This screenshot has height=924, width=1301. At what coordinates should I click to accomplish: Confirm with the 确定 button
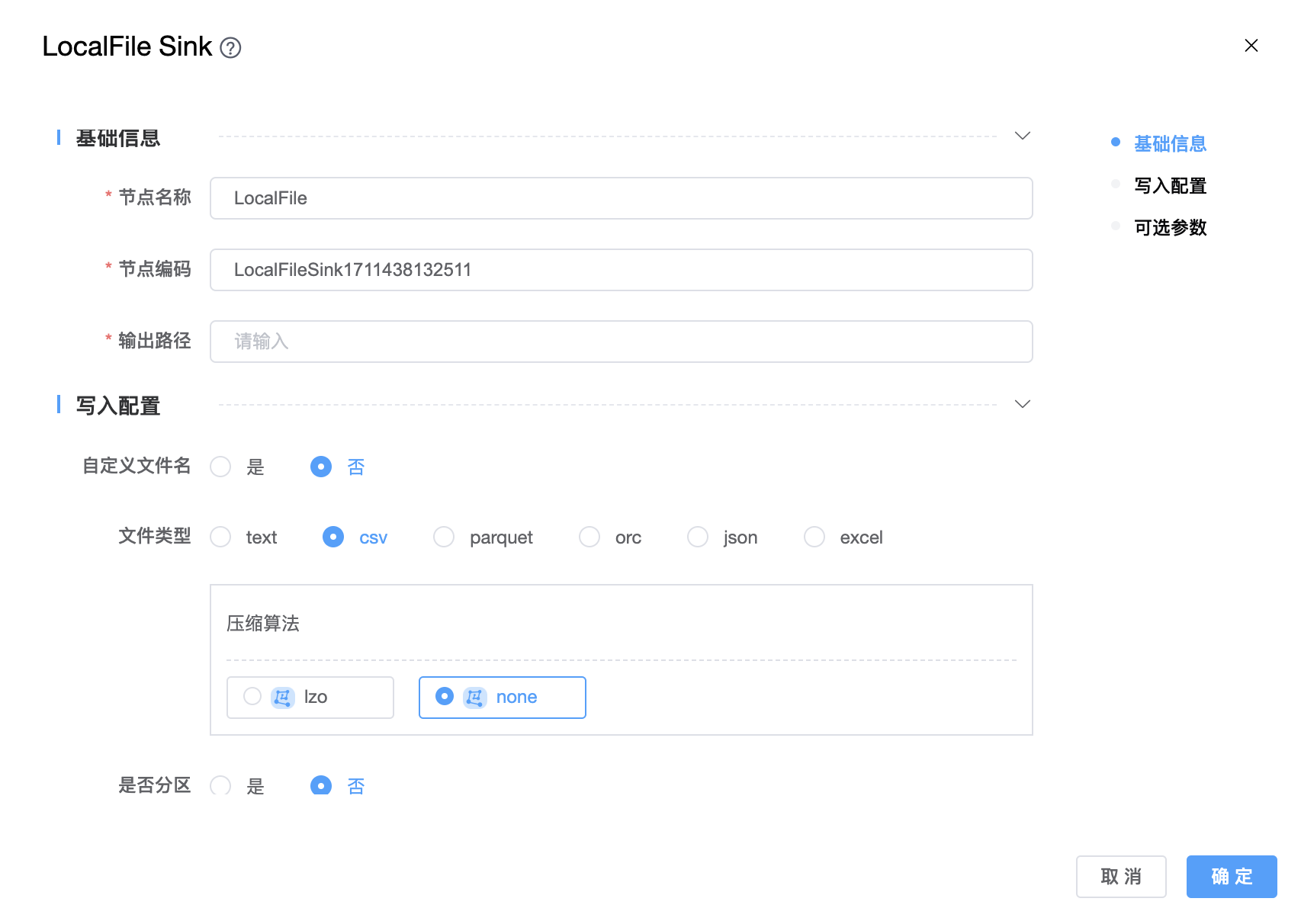(1231, 877)
